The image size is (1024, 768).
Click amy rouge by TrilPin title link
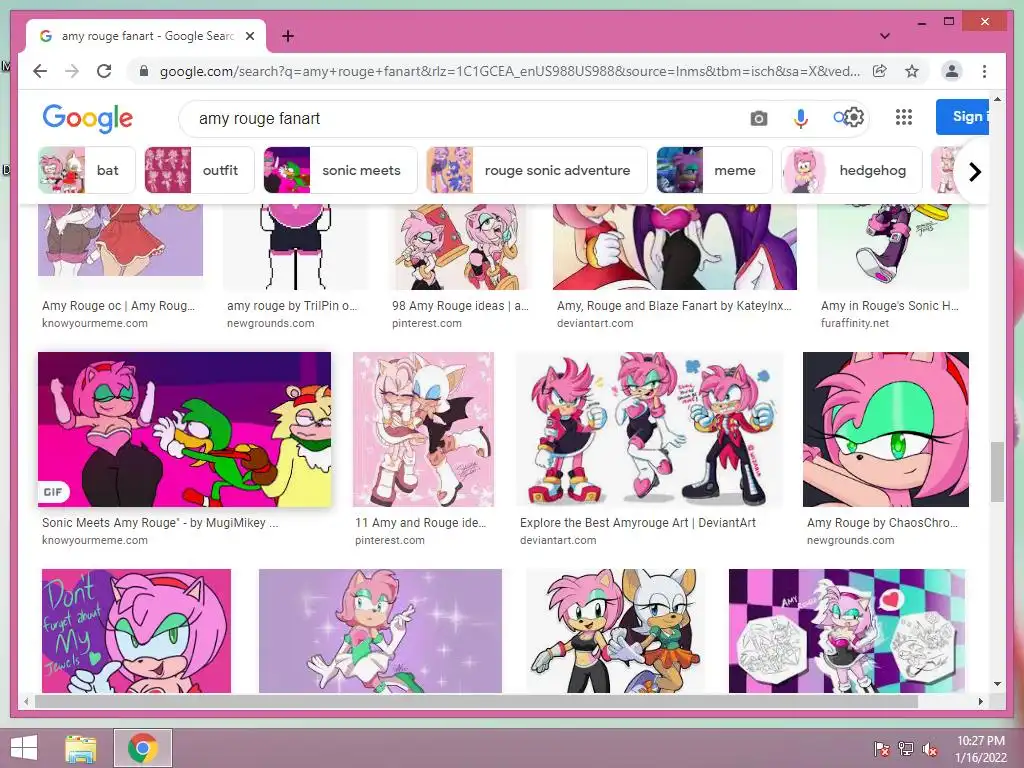click(x=292, y=306)
